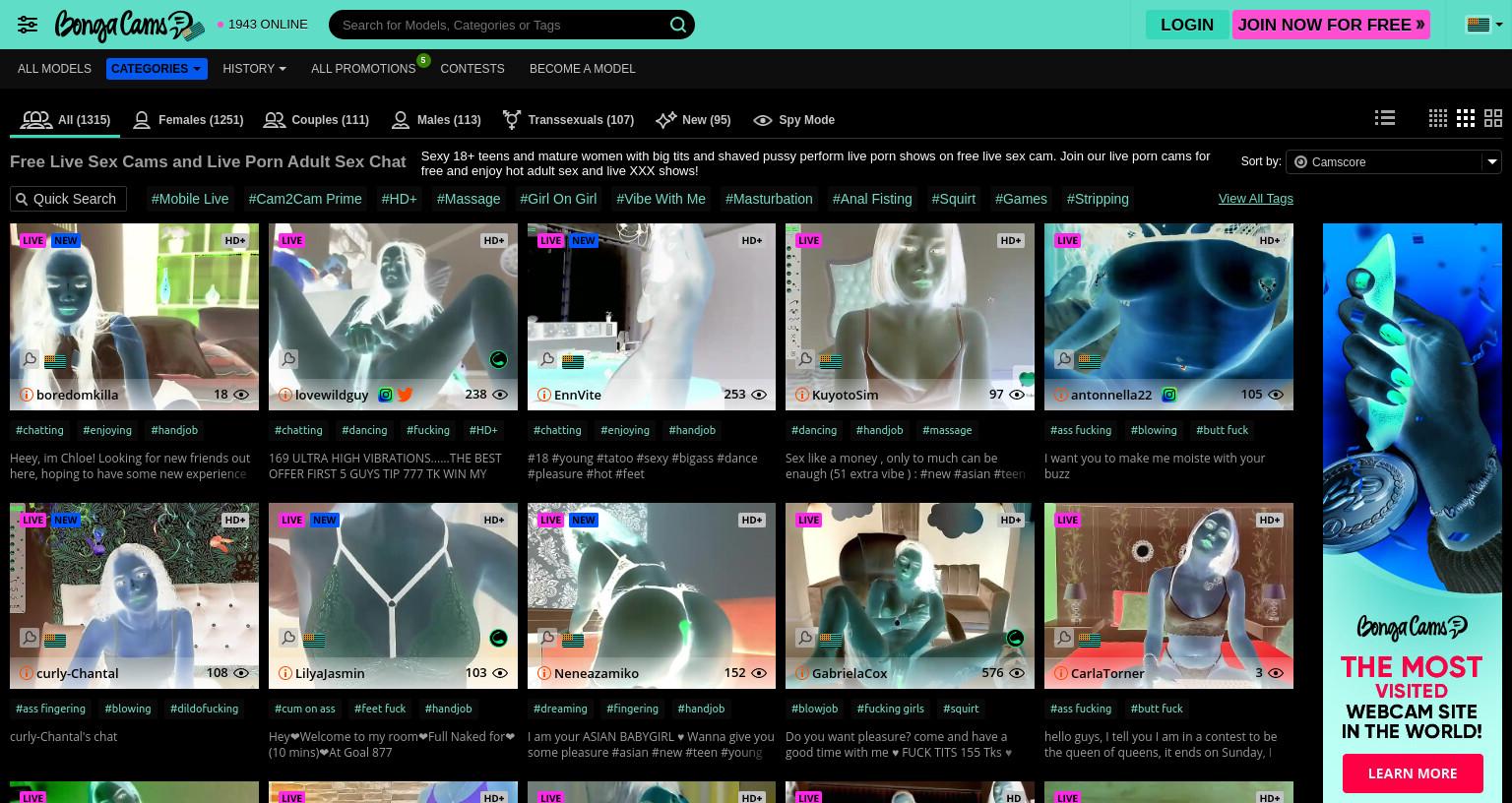This screenshot has height=803, width=1512.
Task: Click the HD+ badge on EnnVite's card
Action: 752,240
